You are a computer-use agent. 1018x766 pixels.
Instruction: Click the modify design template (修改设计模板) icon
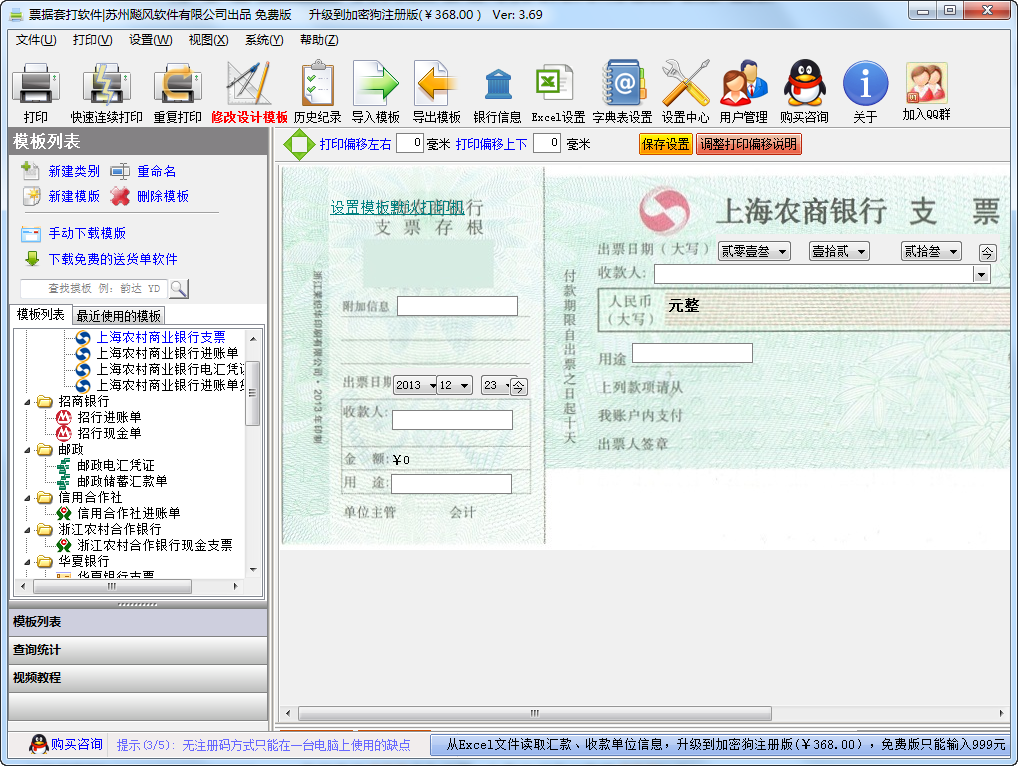coord(248,92)
